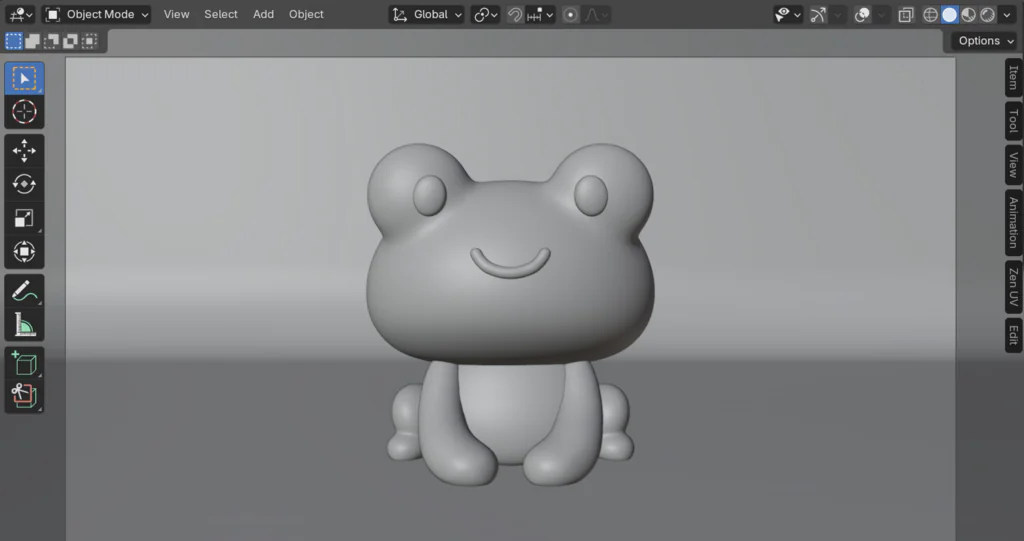Set selection mode to Invert
Screen dimensions: 1024x541
[x=70, y=41]
